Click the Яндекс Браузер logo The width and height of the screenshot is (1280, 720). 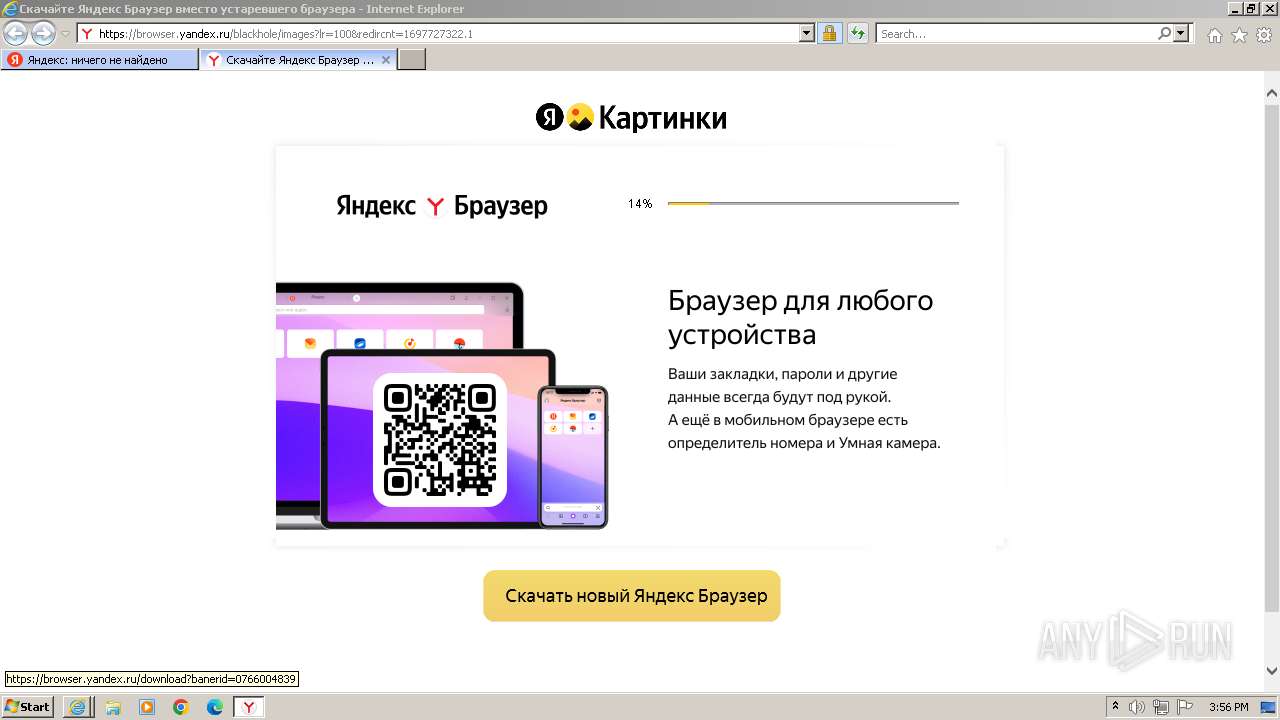point(442,206)
